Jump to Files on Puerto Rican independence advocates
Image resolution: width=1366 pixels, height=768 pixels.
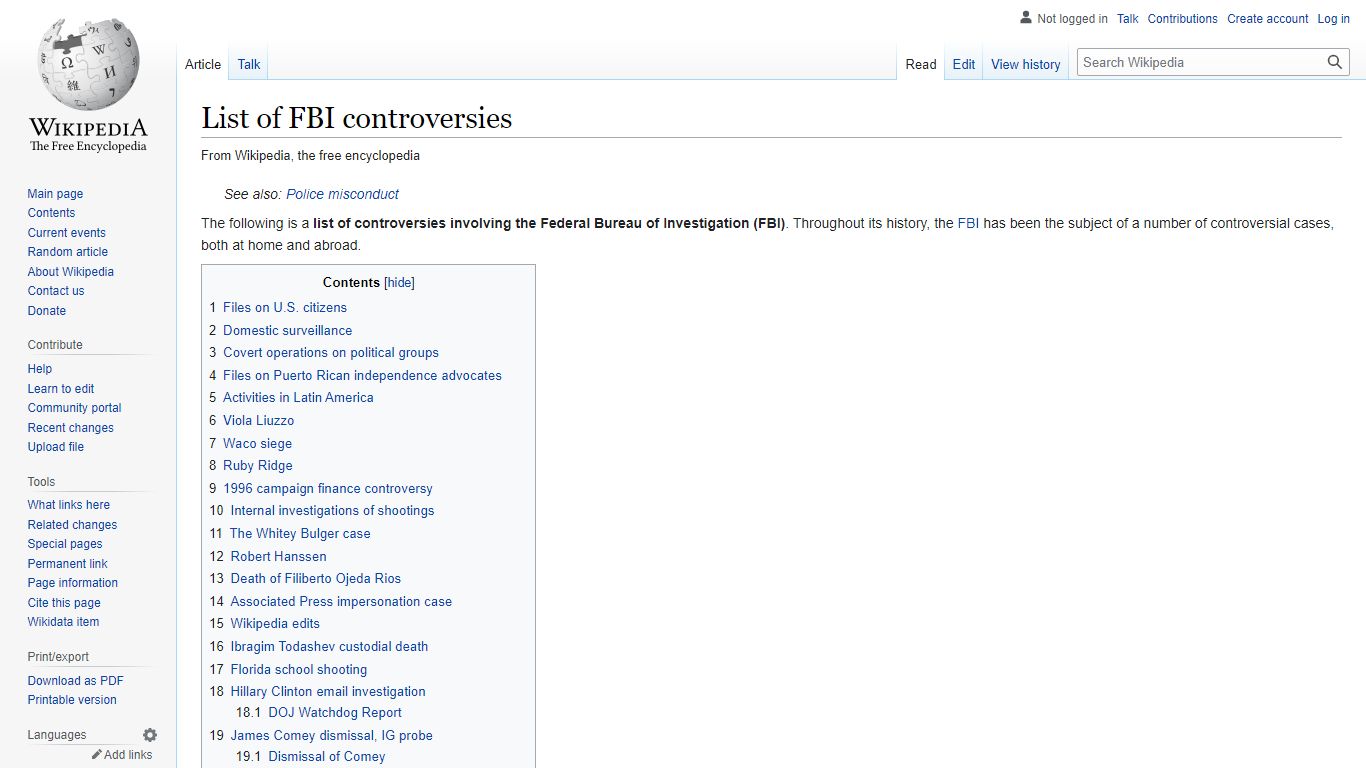(x=362, y=375)
